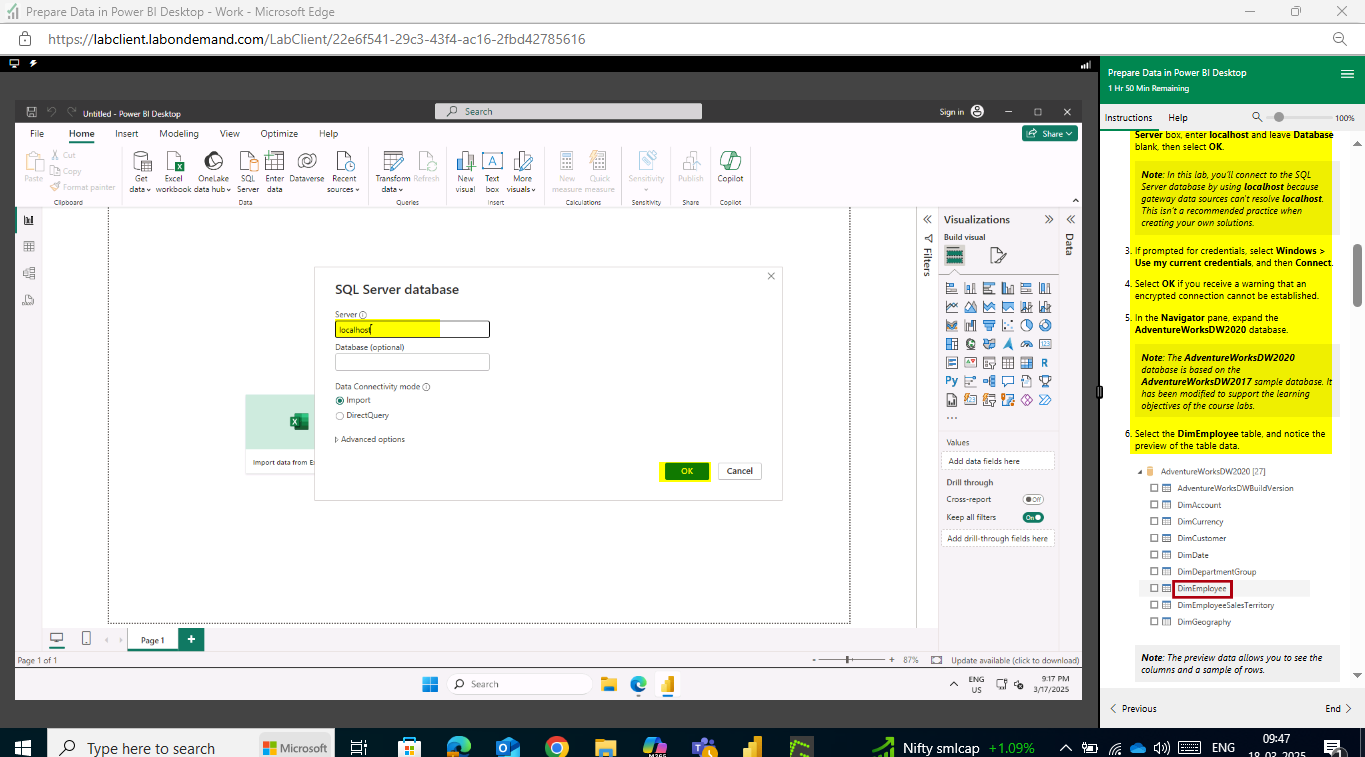Viewport: 1365px width, 757px height.
Task: Click the Refresh queries icon
Action: [x=427, y=161]
